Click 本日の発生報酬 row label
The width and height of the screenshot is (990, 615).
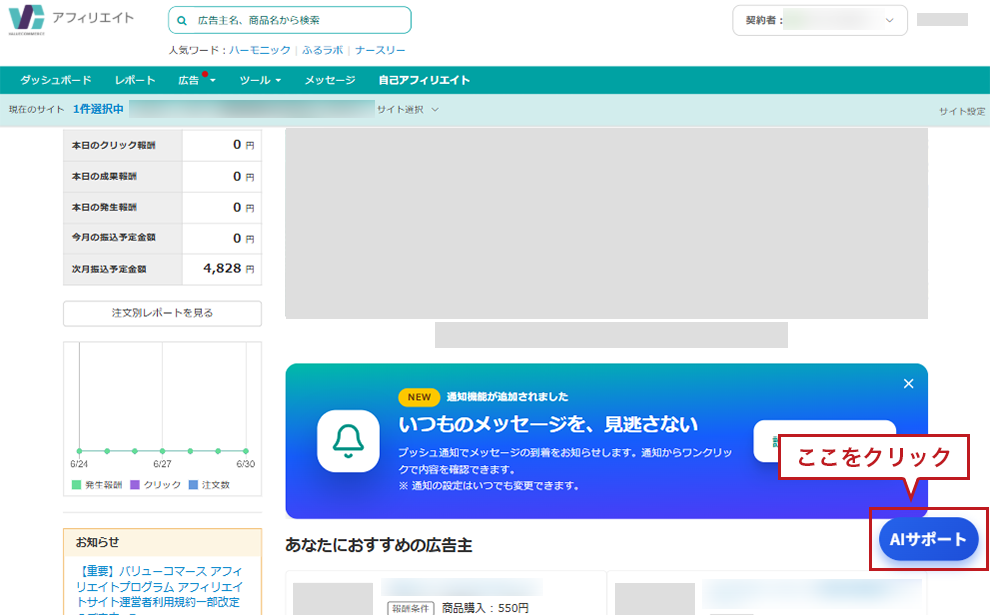[104, 207]
